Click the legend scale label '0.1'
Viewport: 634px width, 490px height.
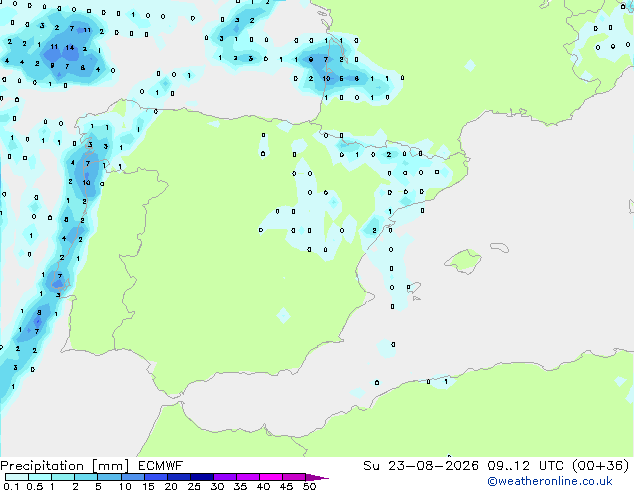click(x=11, y=486)
